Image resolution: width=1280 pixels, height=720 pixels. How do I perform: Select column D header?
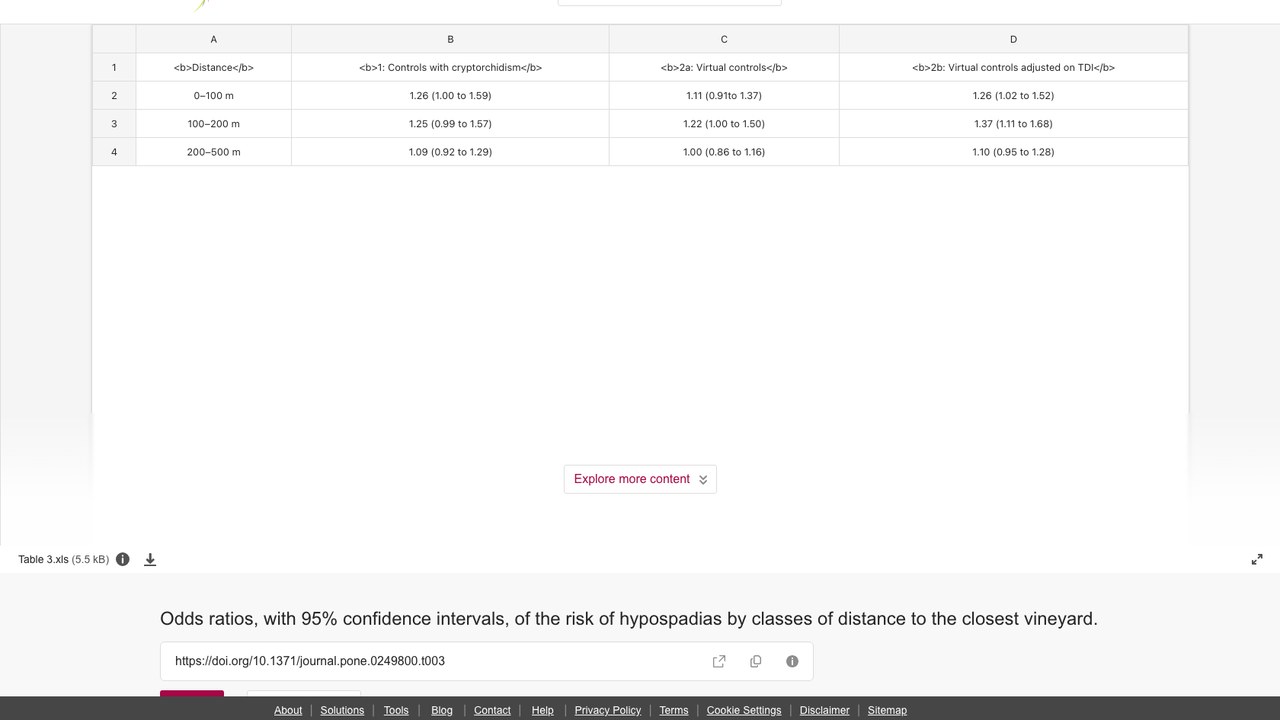pyautogui.click(x=1013, y=39)
